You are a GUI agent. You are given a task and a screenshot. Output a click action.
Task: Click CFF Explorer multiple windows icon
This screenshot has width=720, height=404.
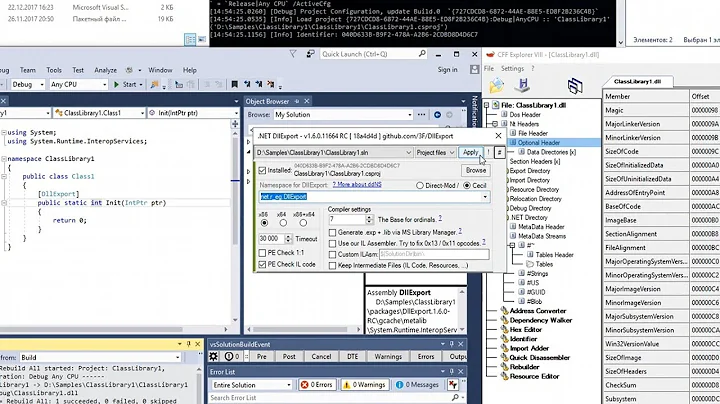click(x=574, y=86)
